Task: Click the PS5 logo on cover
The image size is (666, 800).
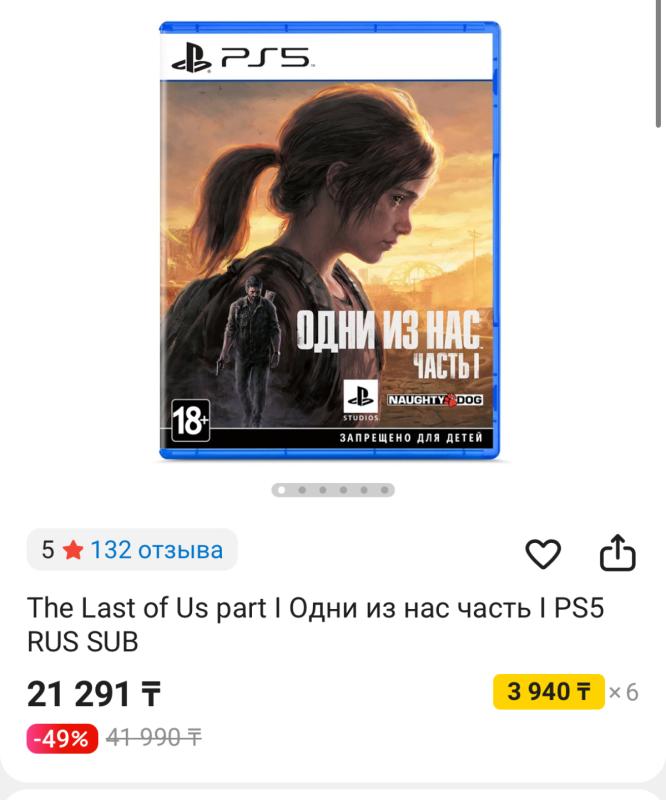Action: point(241,57)
